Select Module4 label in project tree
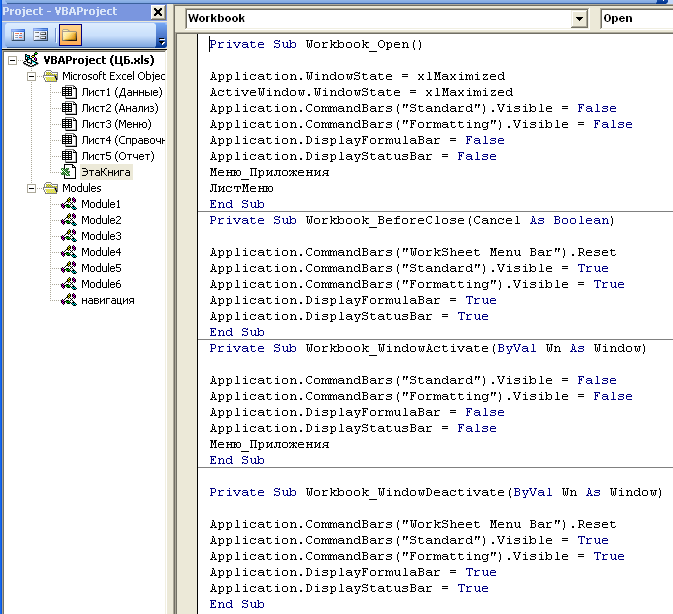Screen dimensions: 673x614 (101, 252)
